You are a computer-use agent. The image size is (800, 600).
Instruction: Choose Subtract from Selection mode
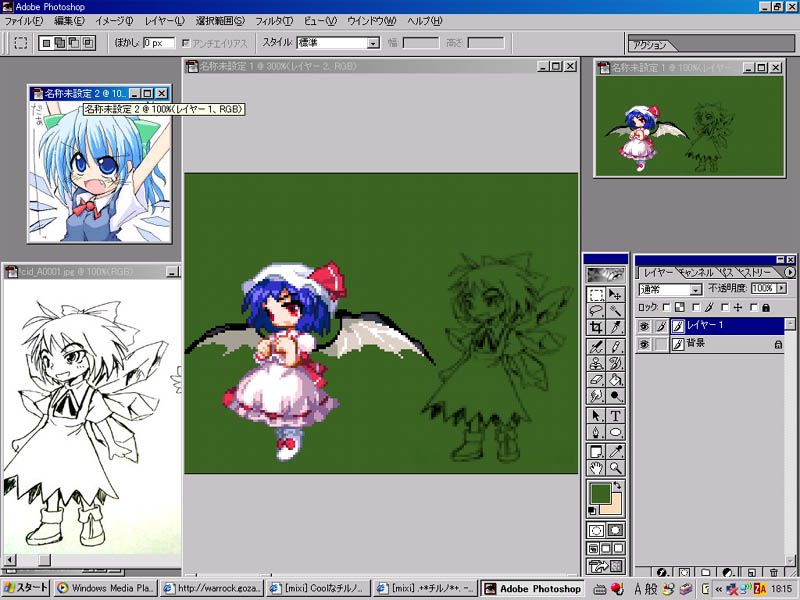[x=74, y=43]
